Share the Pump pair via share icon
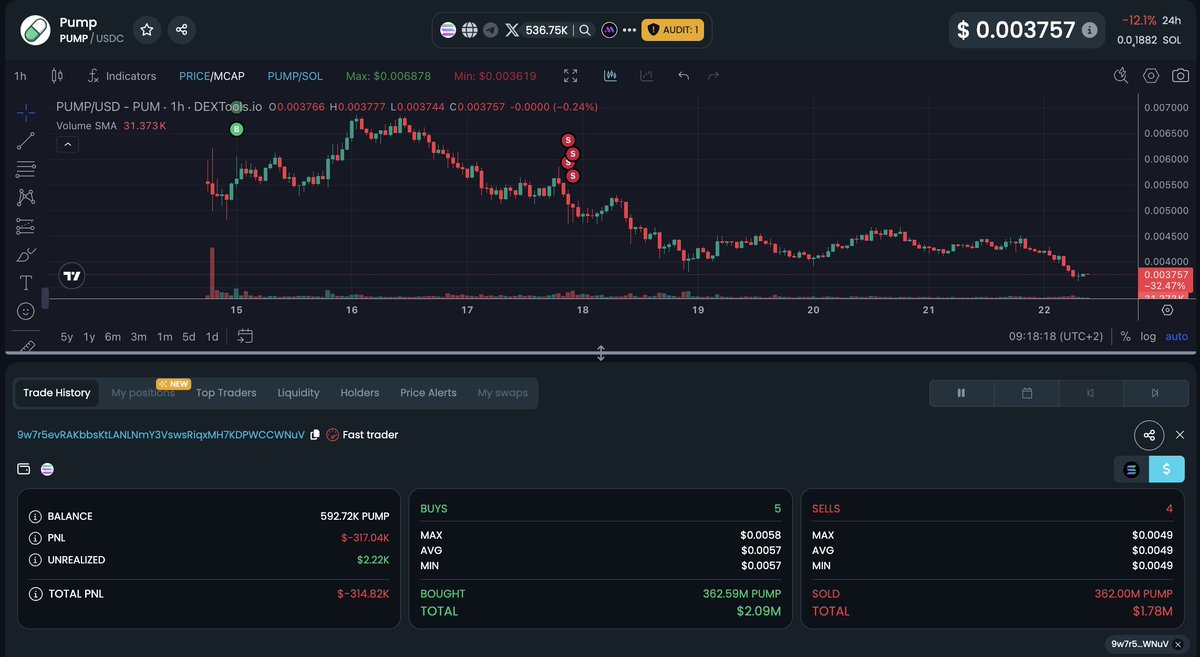This screenshot has height=657, width=1200. coord(181,30)
